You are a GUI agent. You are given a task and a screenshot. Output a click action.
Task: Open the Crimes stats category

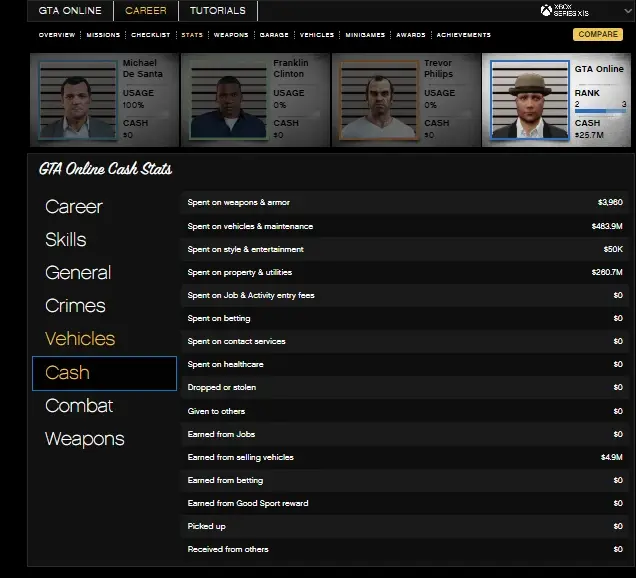coord(75,306)
